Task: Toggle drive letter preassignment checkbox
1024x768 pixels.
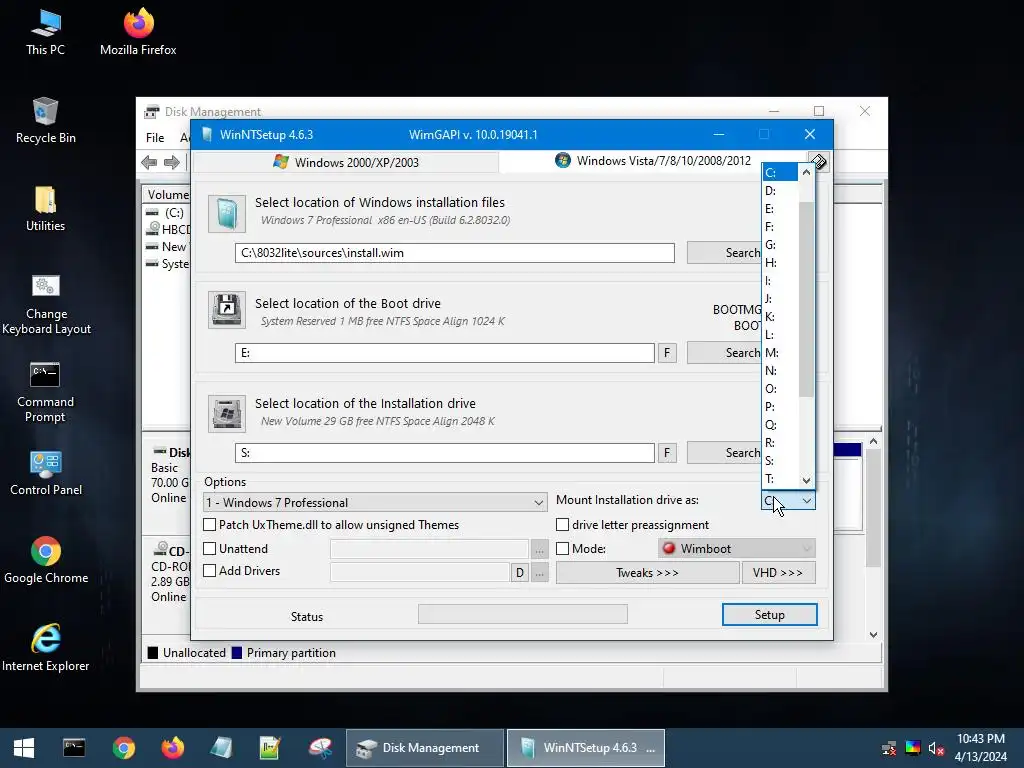Action: pyautogui.click(x=562, y=524)
